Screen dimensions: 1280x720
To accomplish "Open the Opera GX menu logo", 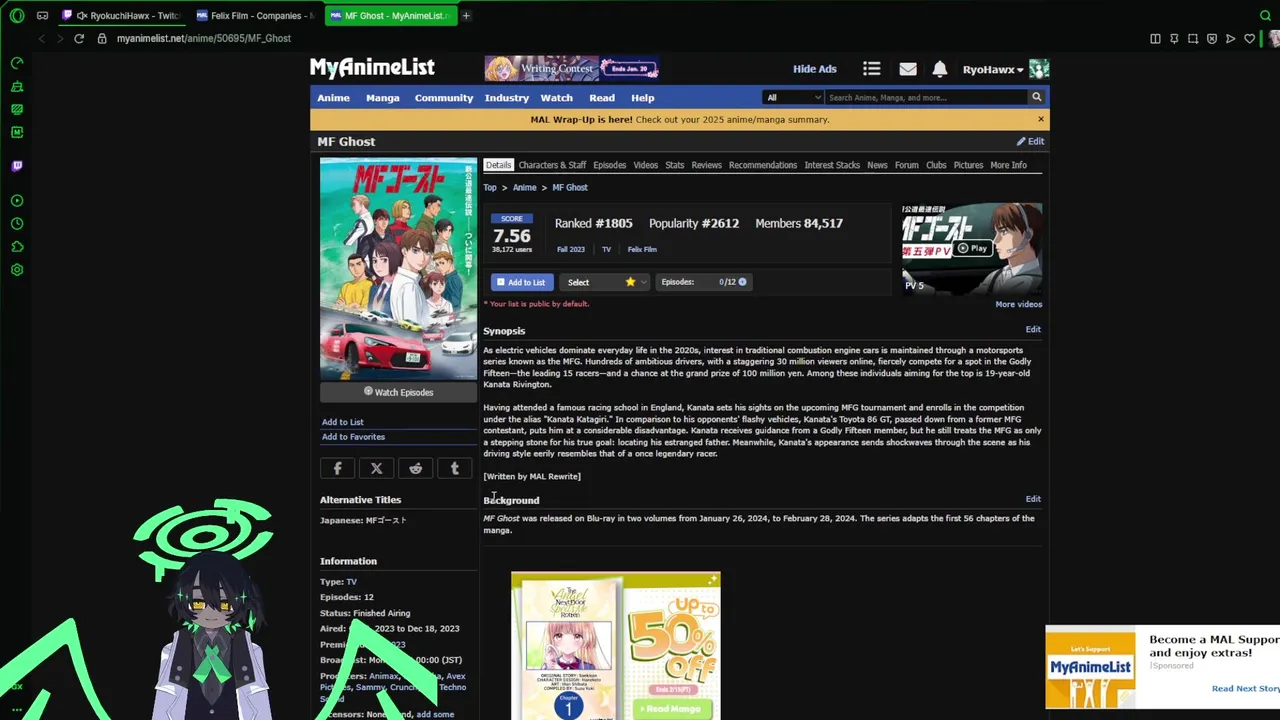I will tap(17, 15).
